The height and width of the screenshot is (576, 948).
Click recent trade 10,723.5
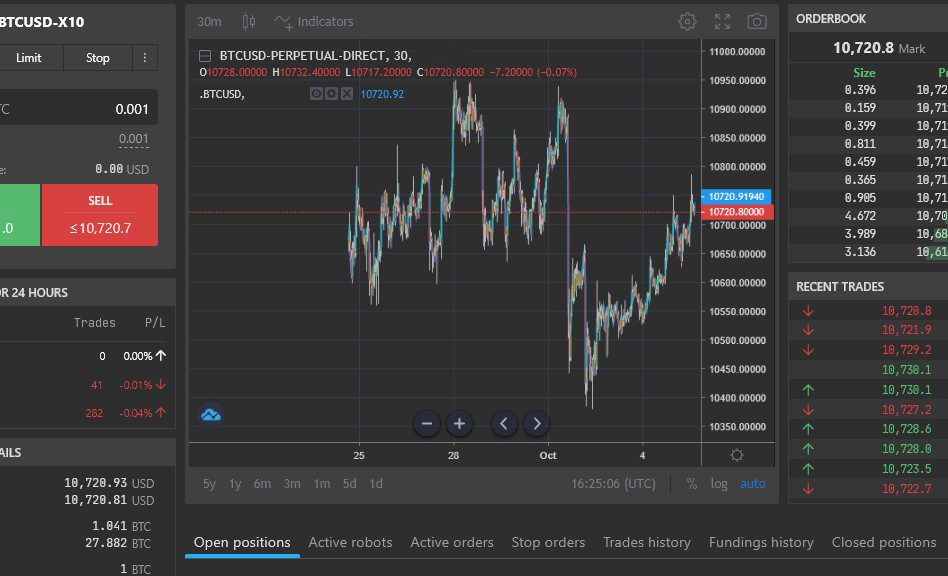[x=906, y=468]
